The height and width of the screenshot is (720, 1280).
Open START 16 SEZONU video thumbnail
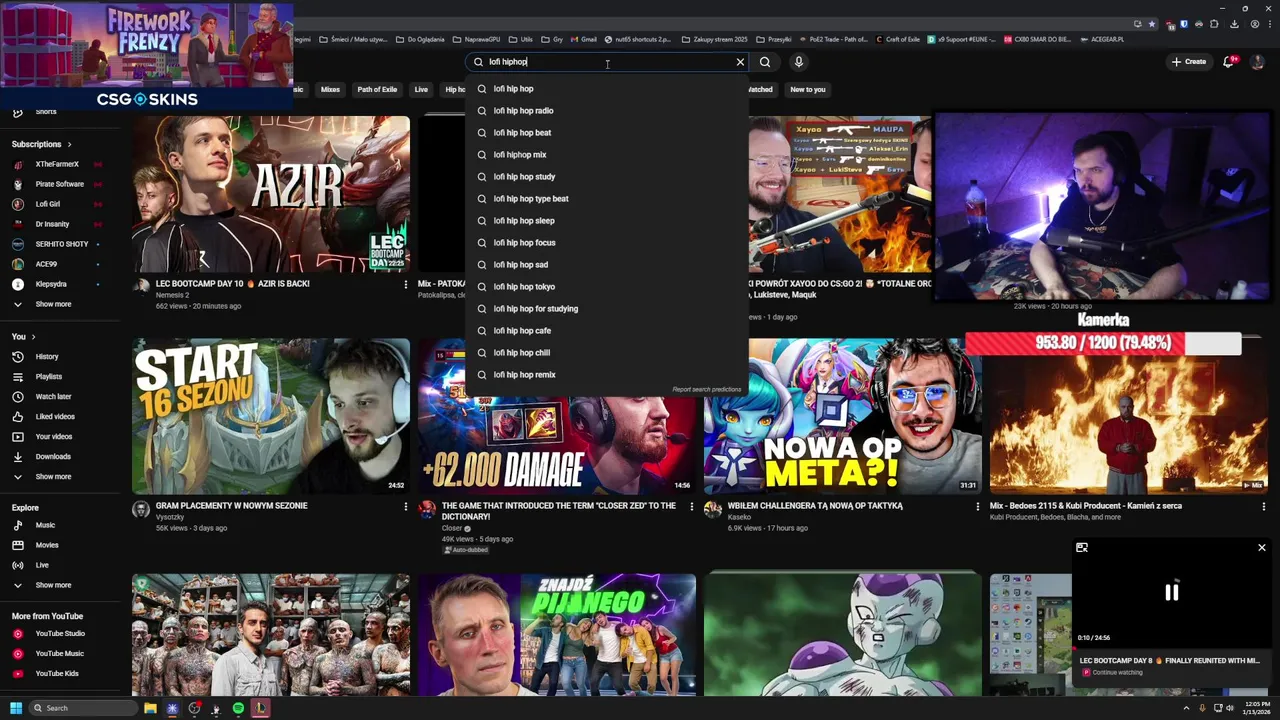(x=271, y=416)
